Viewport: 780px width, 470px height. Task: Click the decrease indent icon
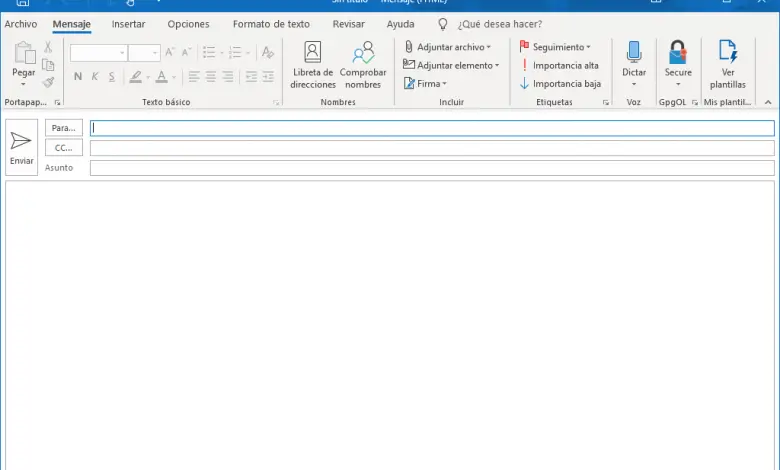point(251,77)
